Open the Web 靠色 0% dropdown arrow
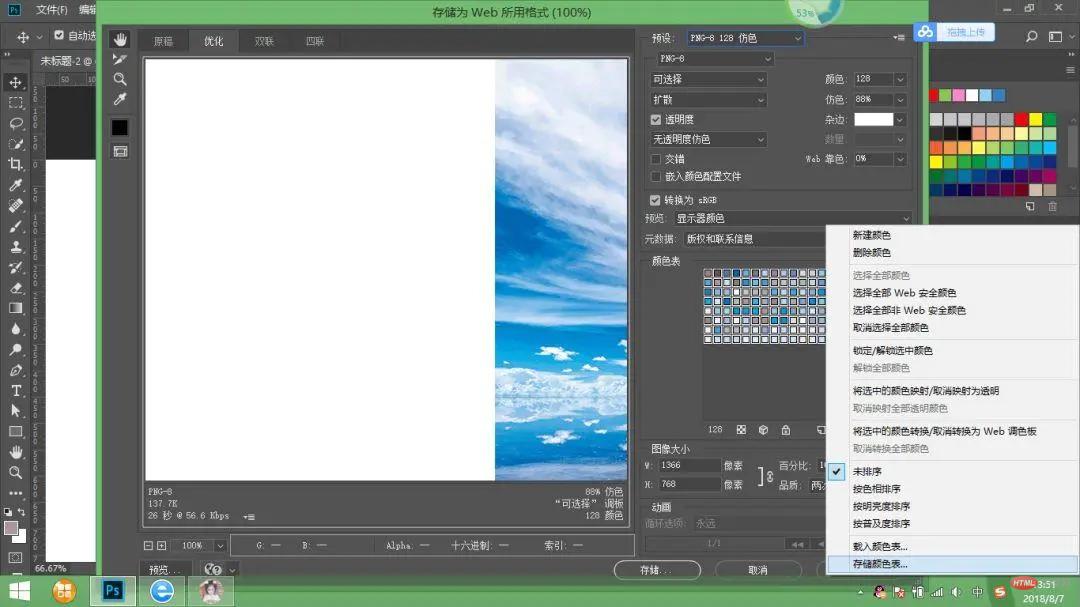The image size is (1080, 607). (x=900, y=158)
